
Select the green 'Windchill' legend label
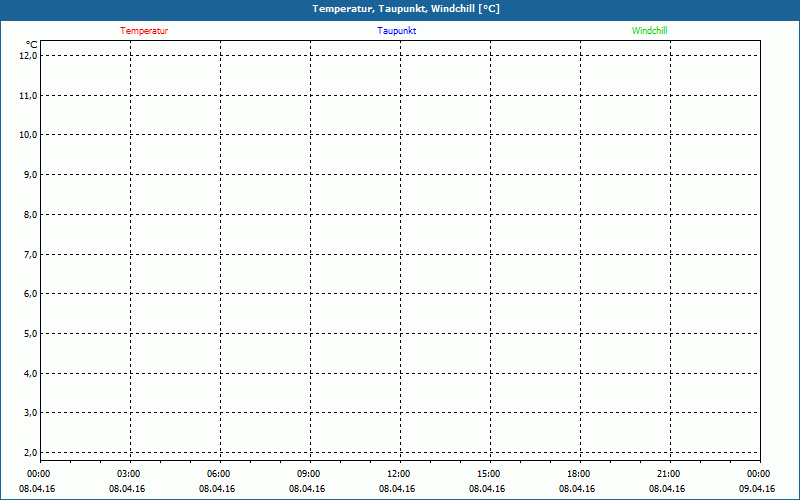pyautogui.click(x=649, y=31)
